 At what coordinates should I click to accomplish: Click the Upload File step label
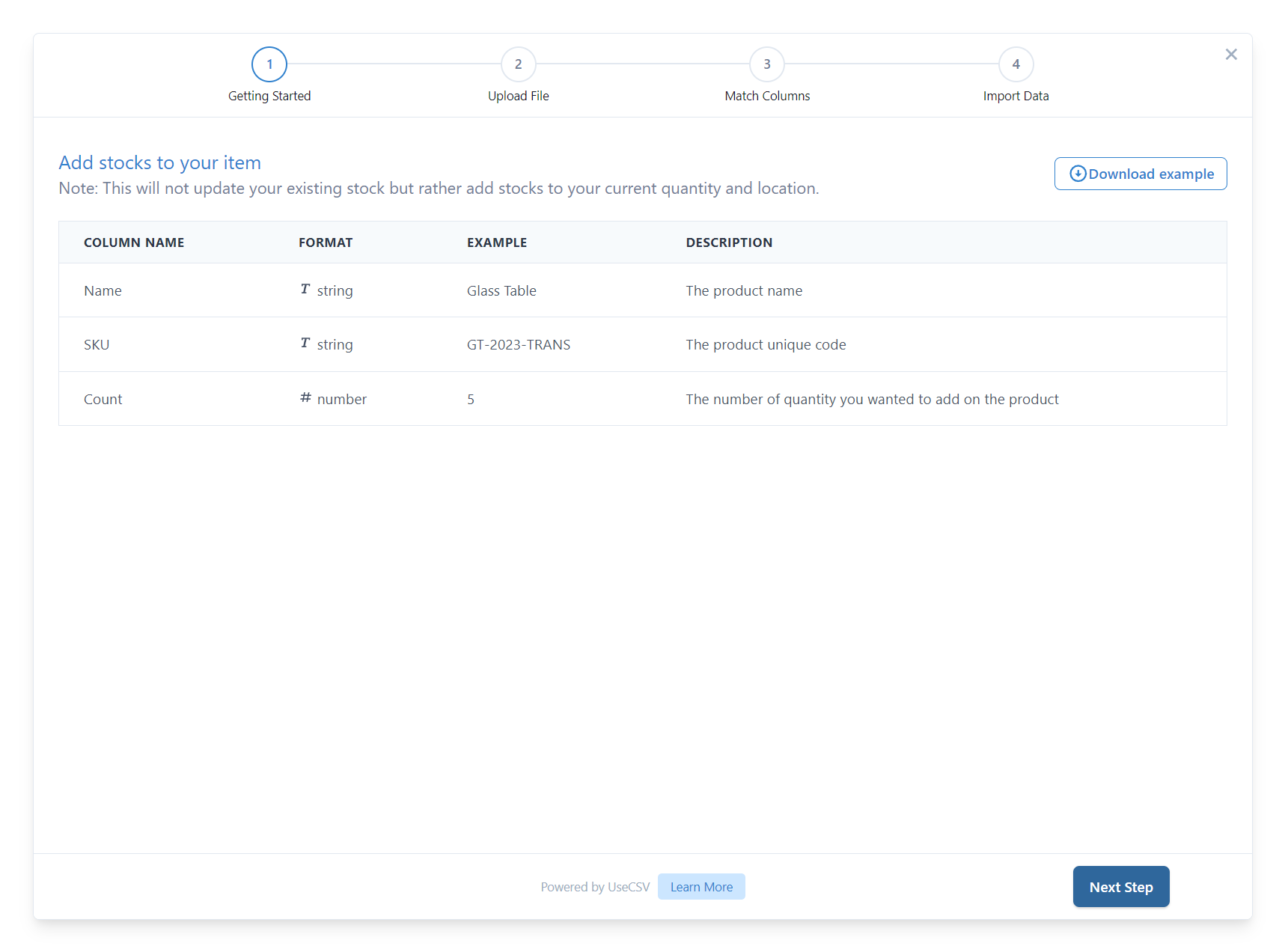click(519, 96)
